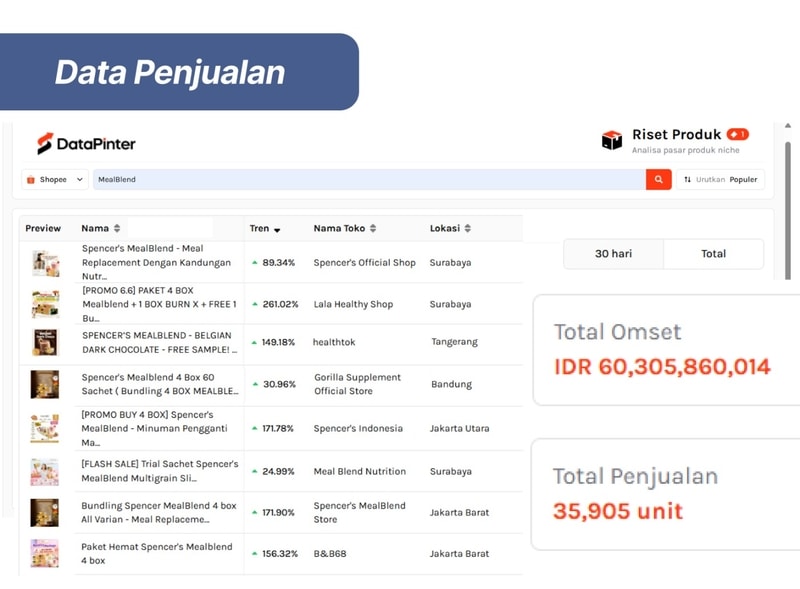
Task: Click store name Gorilla Supplement Official Store
Action: point(357,384)
